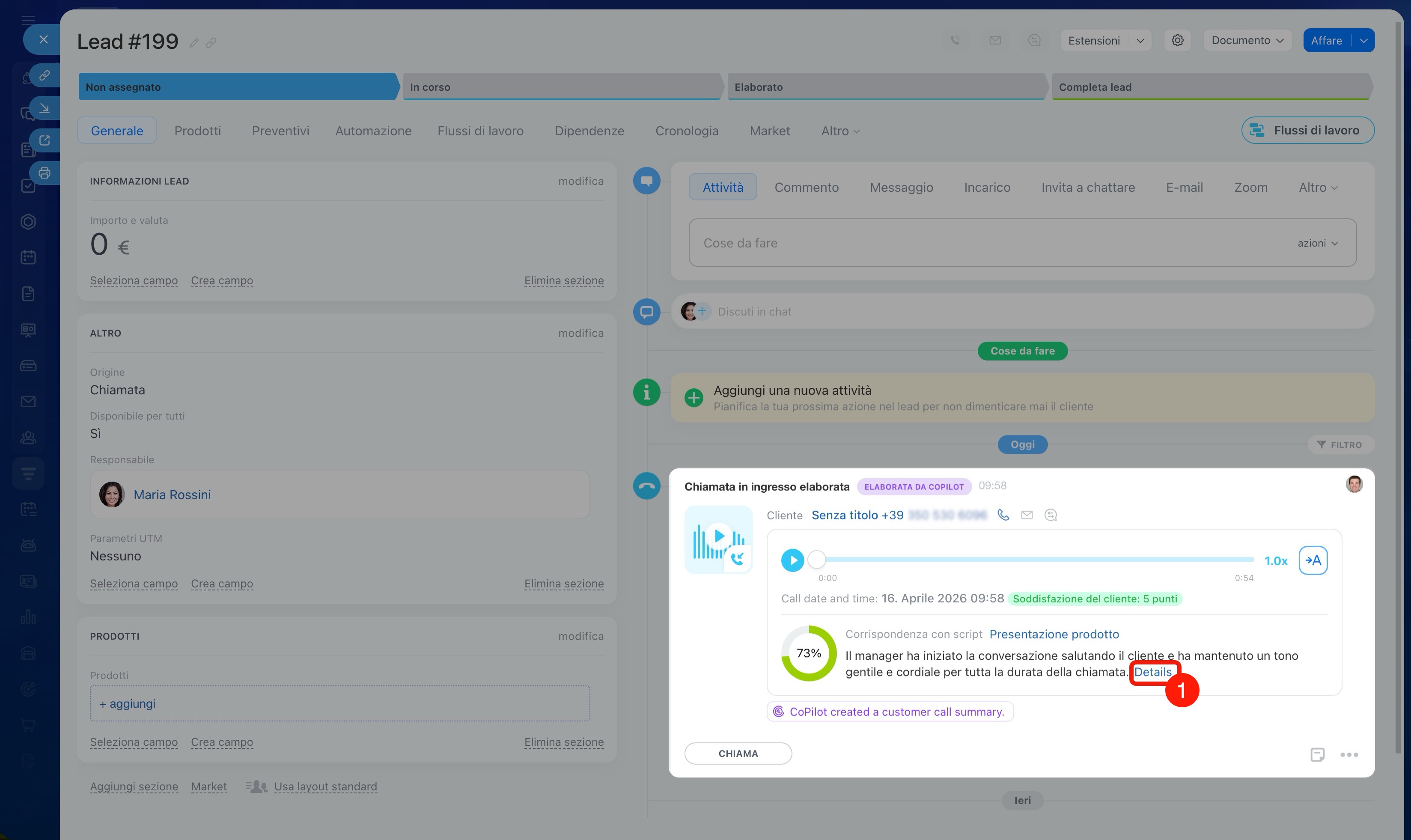
Task: Switch to the Prodotti tab
Action: pyautogui.click(x=197, y=131)
